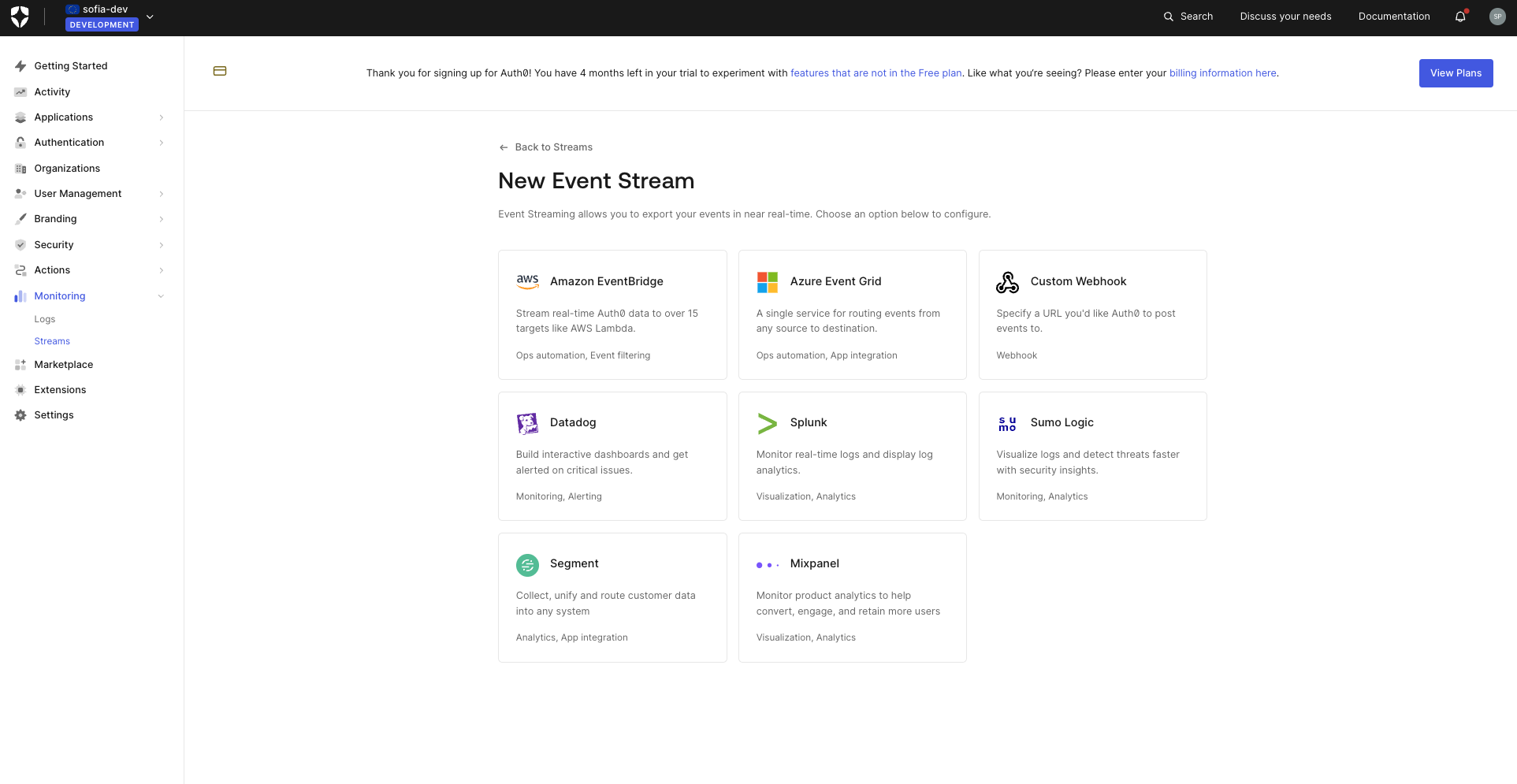
Task: Click the Mixpanel card title
Action: pyautogui.click(x=814, y=563)
